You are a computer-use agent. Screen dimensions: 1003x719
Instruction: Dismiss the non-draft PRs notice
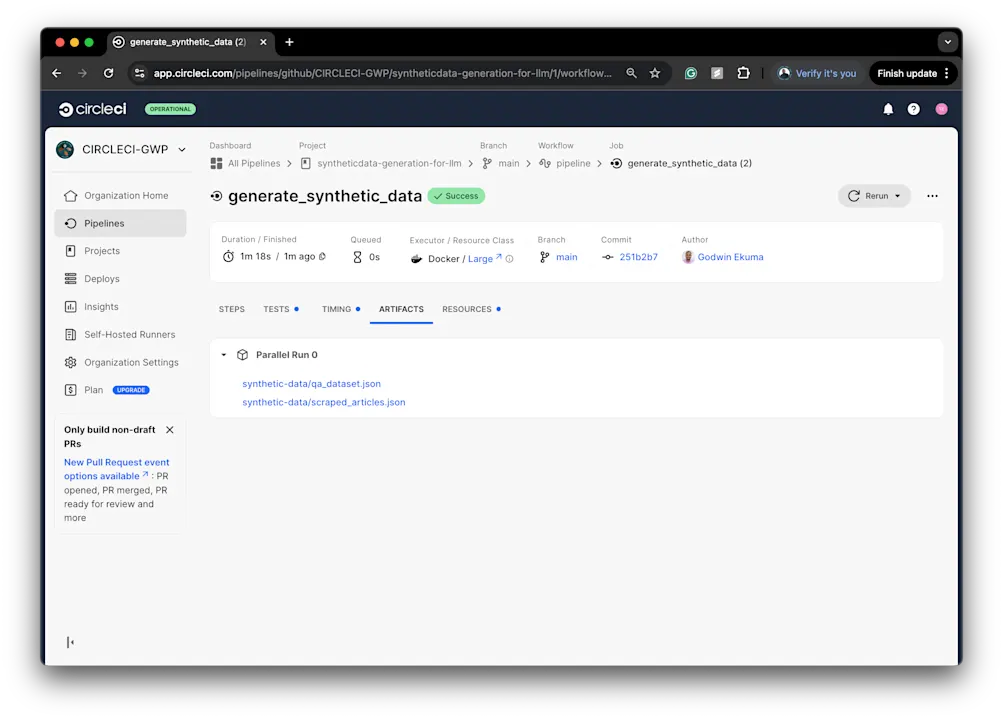click(x=169, y=428)
